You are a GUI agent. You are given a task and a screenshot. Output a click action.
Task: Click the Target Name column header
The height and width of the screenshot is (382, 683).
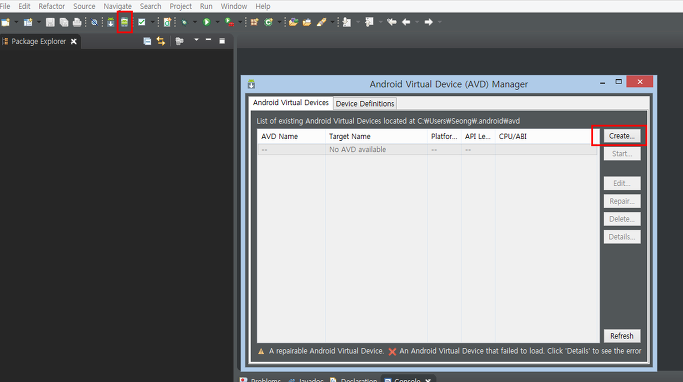point(376,136)
